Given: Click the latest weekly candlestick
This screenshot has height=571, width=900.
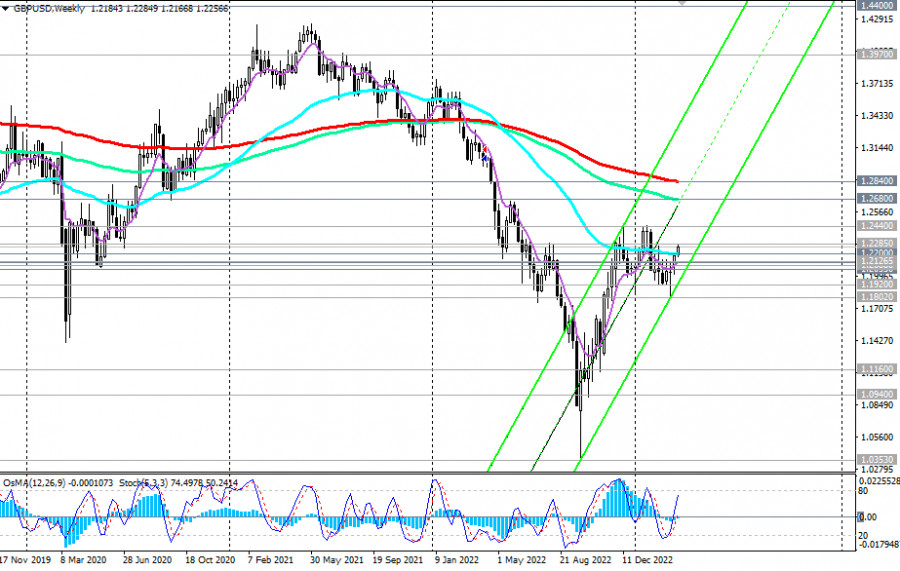Looking at the screenshot, I should click(679, 250).
